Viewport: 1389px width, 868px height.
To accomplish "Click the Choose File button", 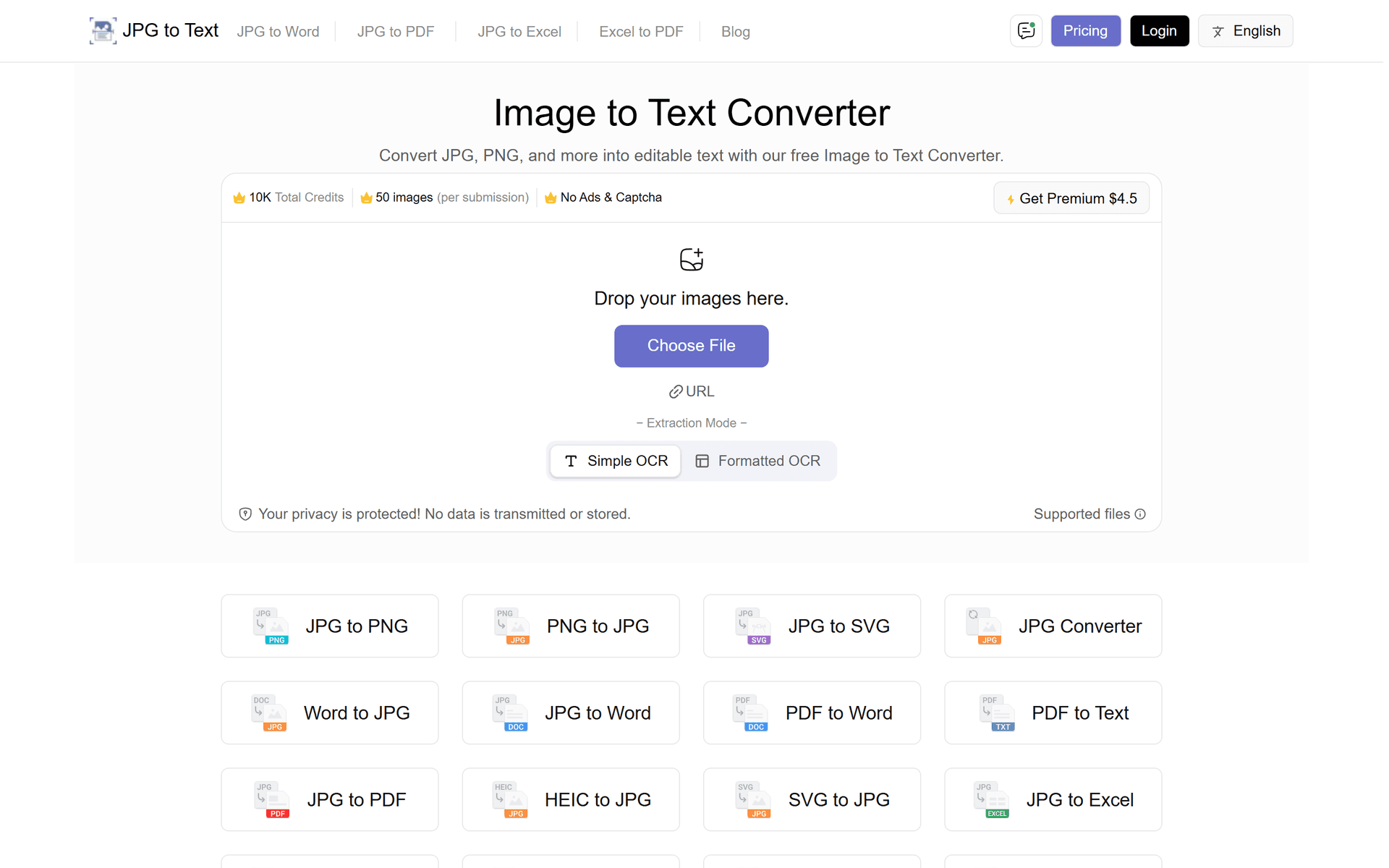I will click(x=692, y=346).
